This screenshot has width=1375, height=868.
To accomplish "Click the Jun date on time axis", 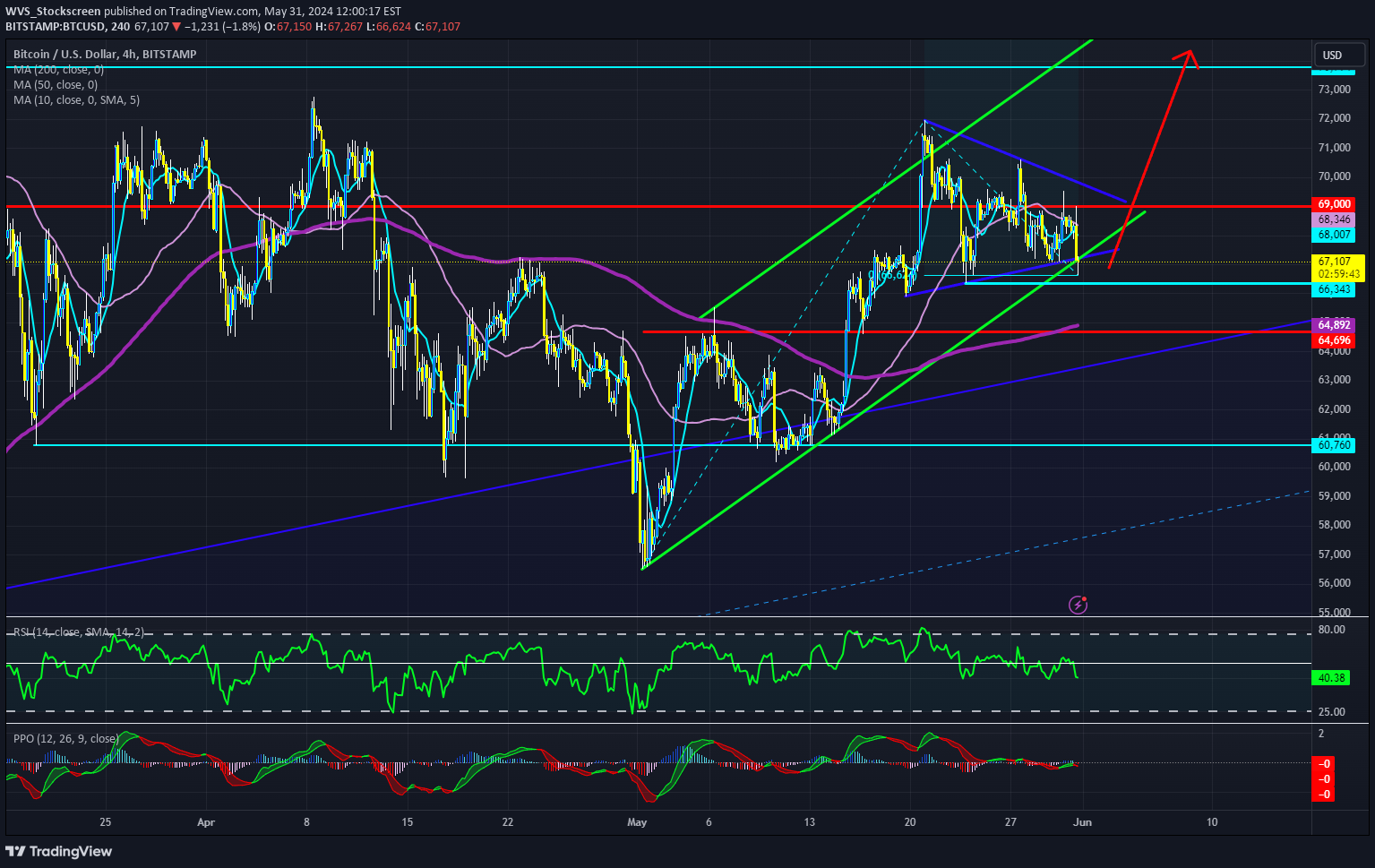I will [x=1083, y=822].
